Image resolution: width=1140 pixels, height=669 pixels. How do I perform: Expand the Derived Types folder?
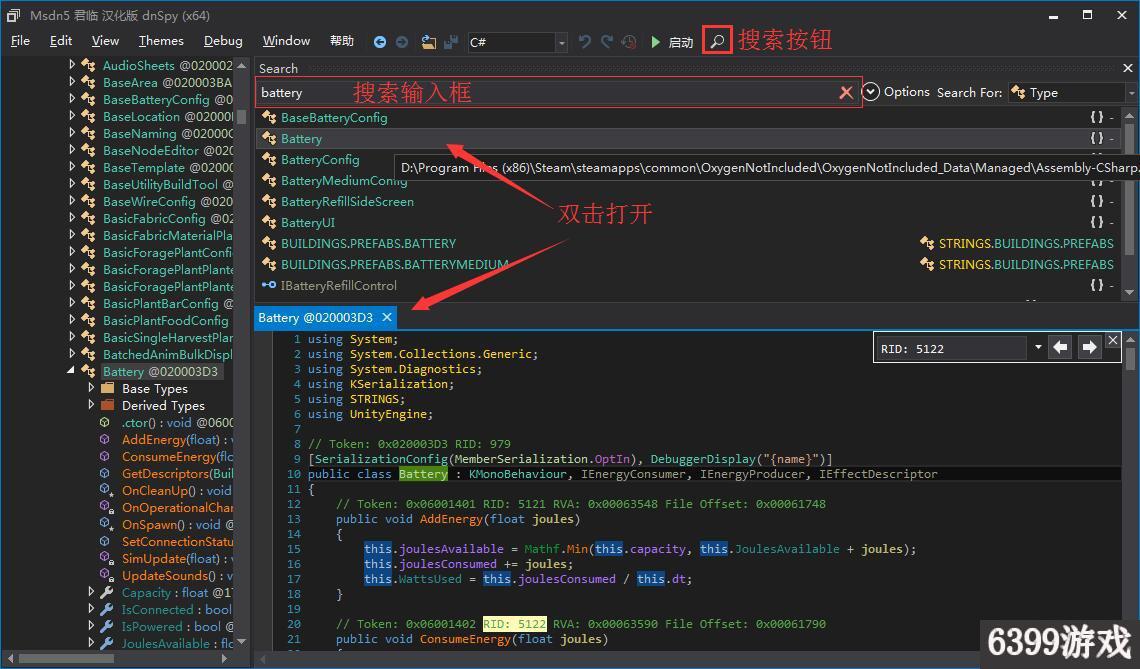pyautogui.click(x=91, y=404)
